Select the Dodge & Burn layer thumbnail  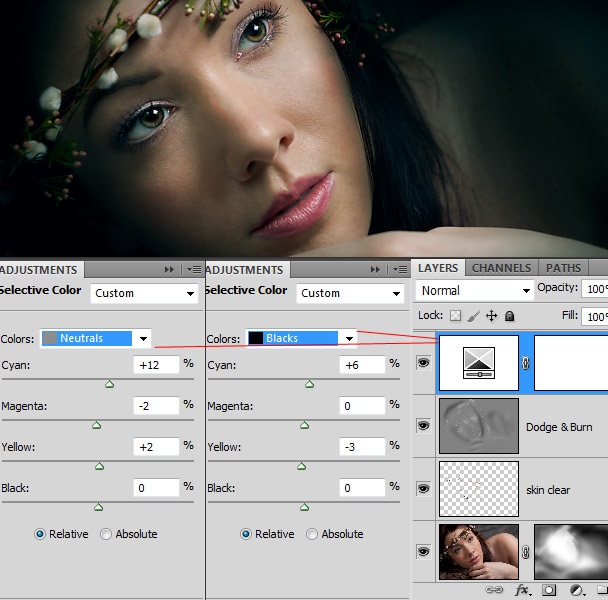click(x=479, y=426)
